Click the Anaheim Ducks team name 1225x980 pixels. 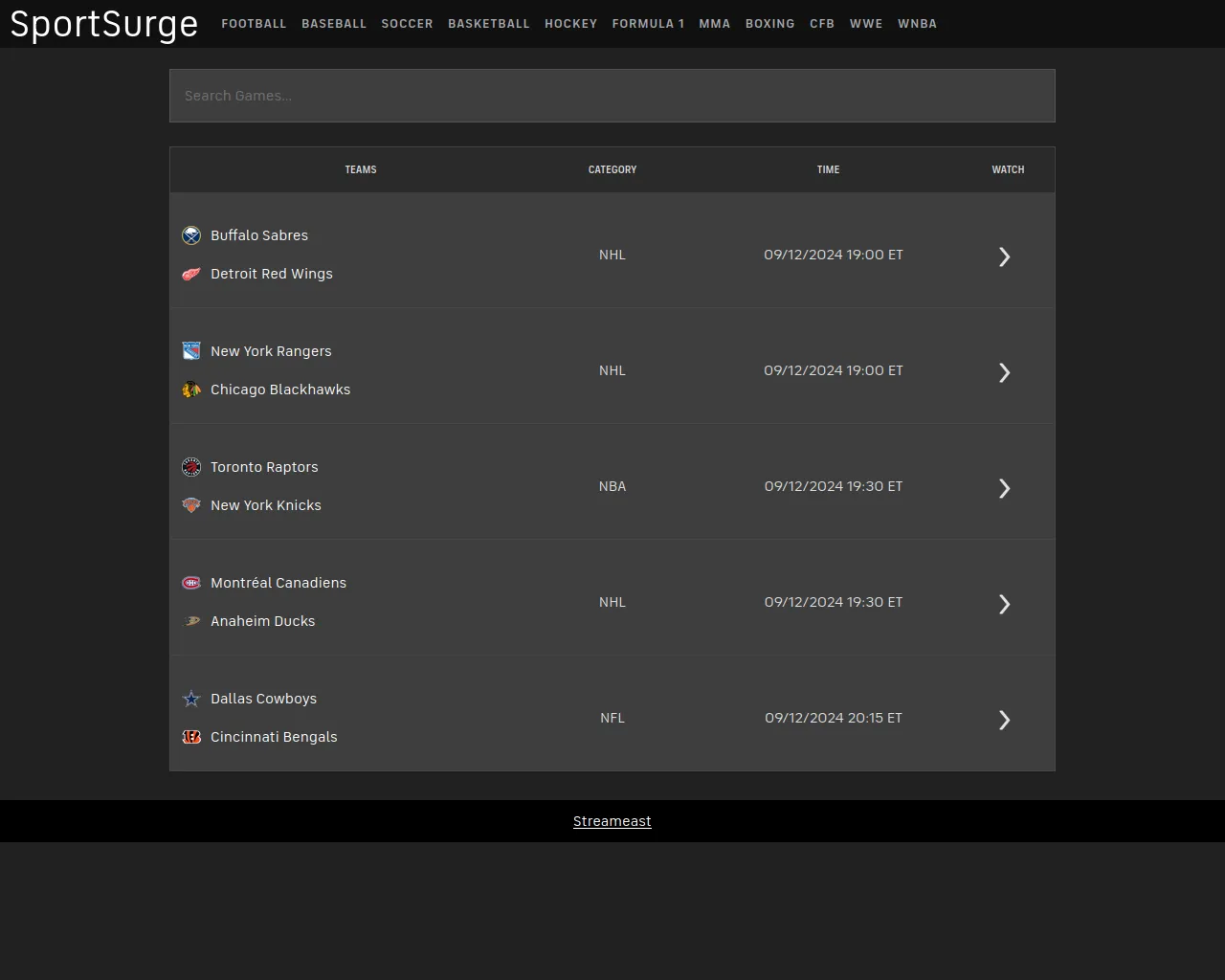[262, 621]
